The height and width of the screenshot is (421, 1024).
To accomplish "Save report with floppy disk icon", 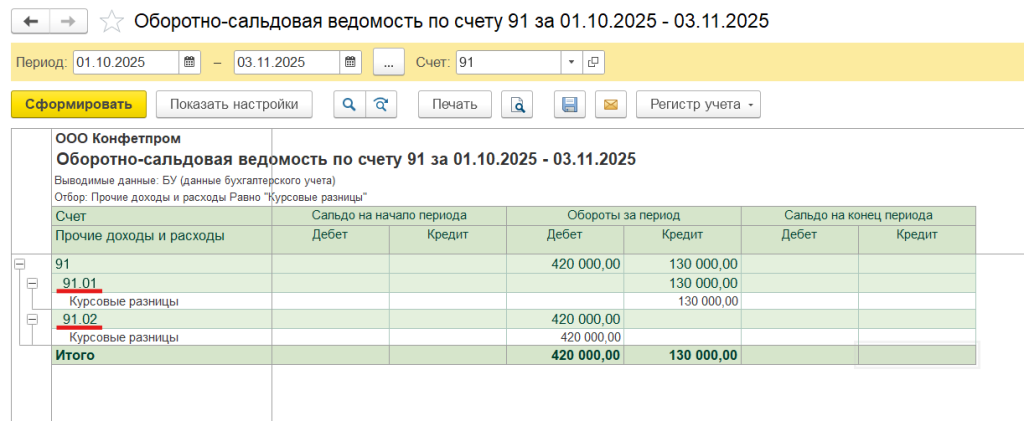I will 569,104.
